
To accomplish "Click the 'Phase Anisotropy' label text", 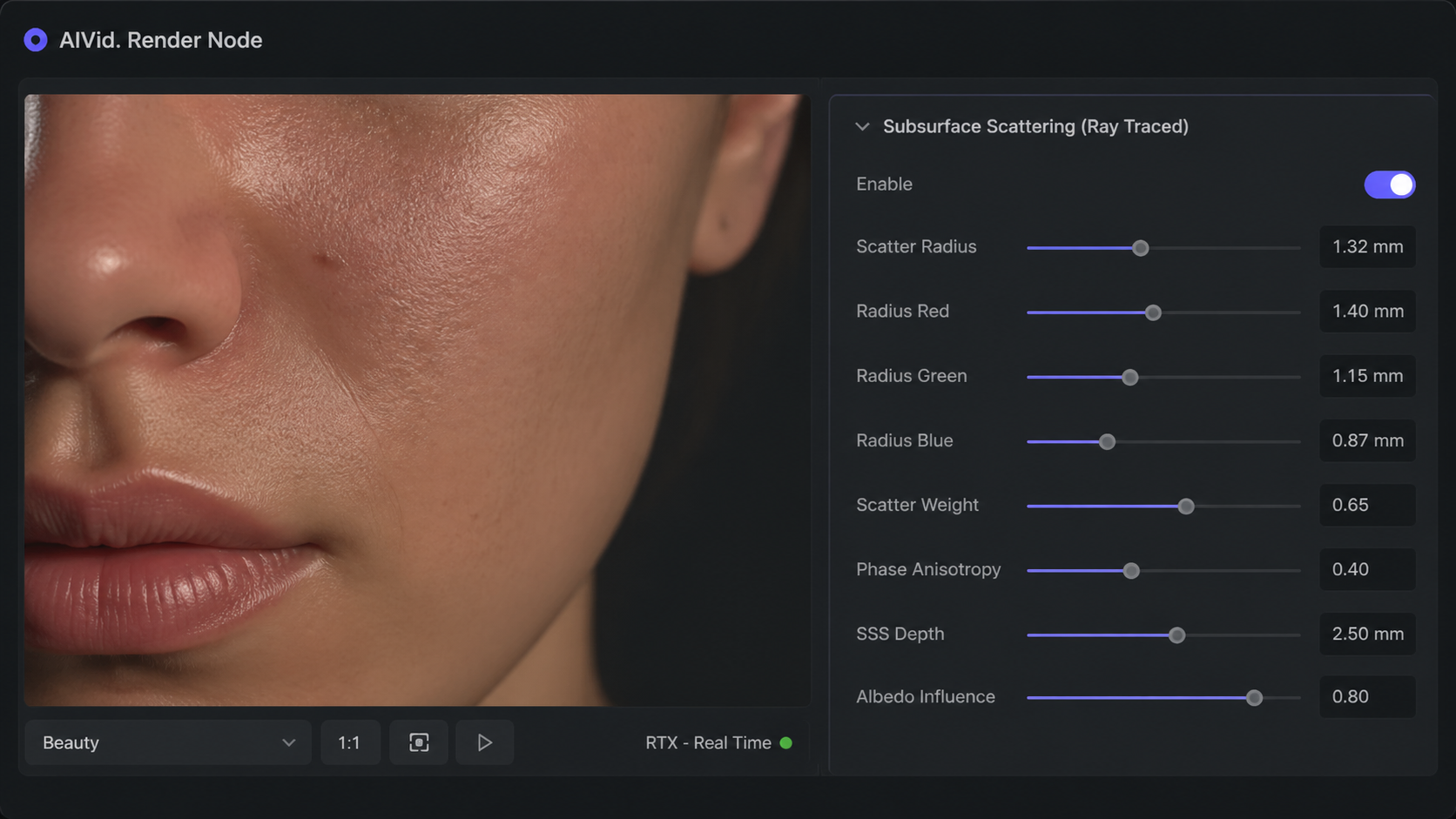I will point(928,569).
